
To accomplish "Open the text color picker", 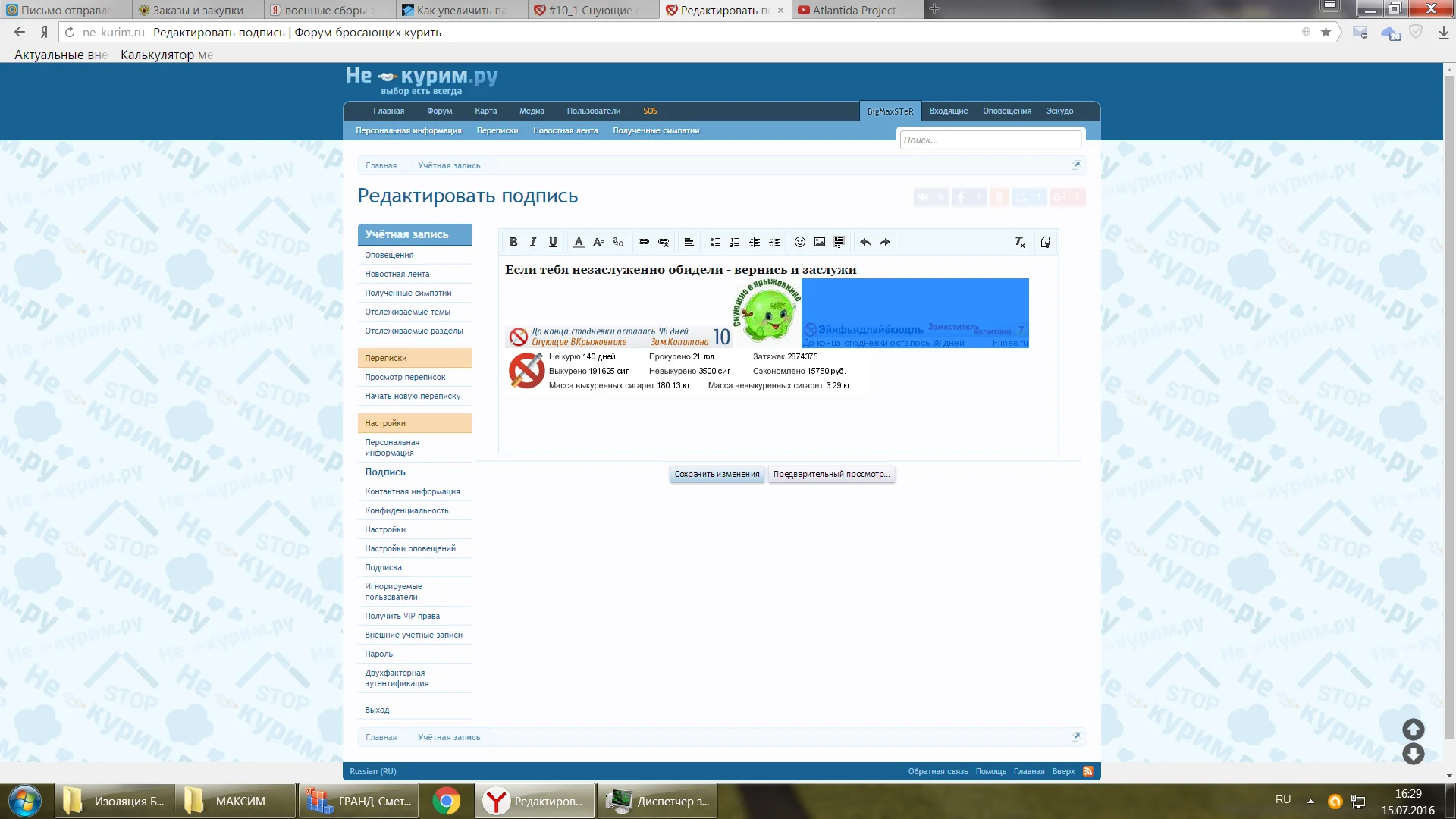I will (x=579, y=242).
